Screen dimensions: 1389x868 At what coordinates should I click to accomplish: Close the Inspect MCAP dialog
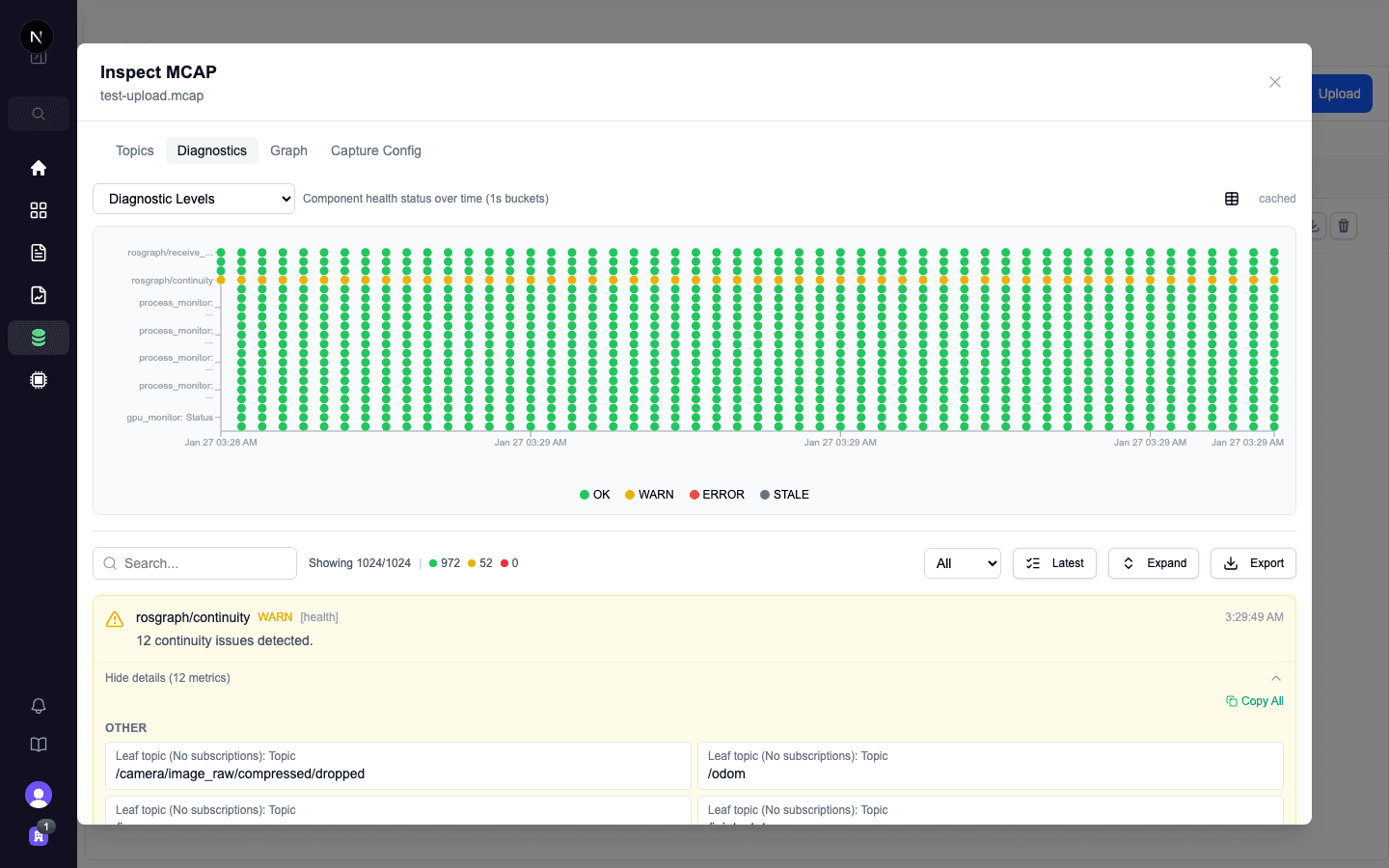[1275, 82]
